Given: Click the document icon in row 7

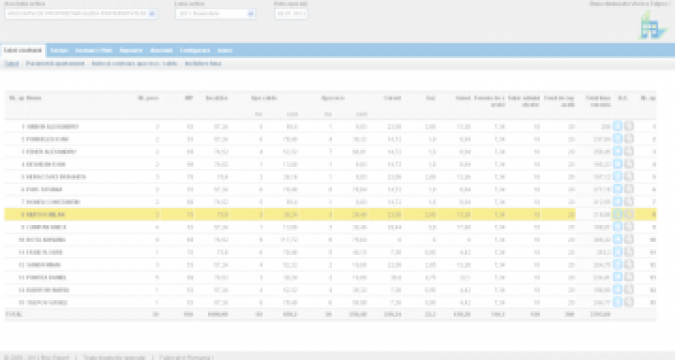Looking at the screenshot, I should (629, 202).
